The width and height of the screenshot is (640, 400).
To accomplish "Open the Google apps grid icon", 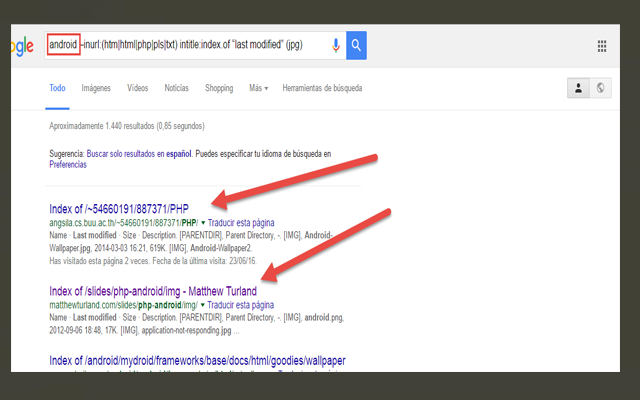I will [602, 46].
